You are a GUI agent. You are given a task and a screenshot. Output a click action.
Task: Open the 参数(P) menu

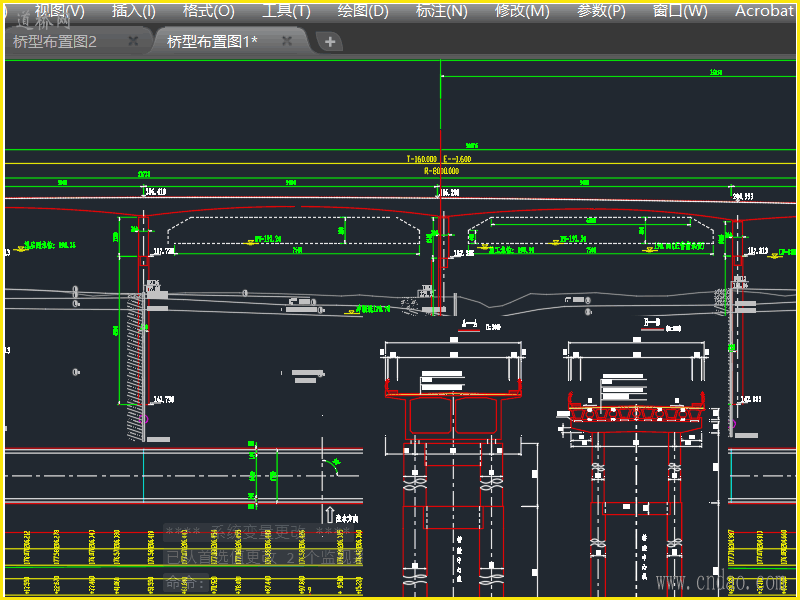[601, 11]
